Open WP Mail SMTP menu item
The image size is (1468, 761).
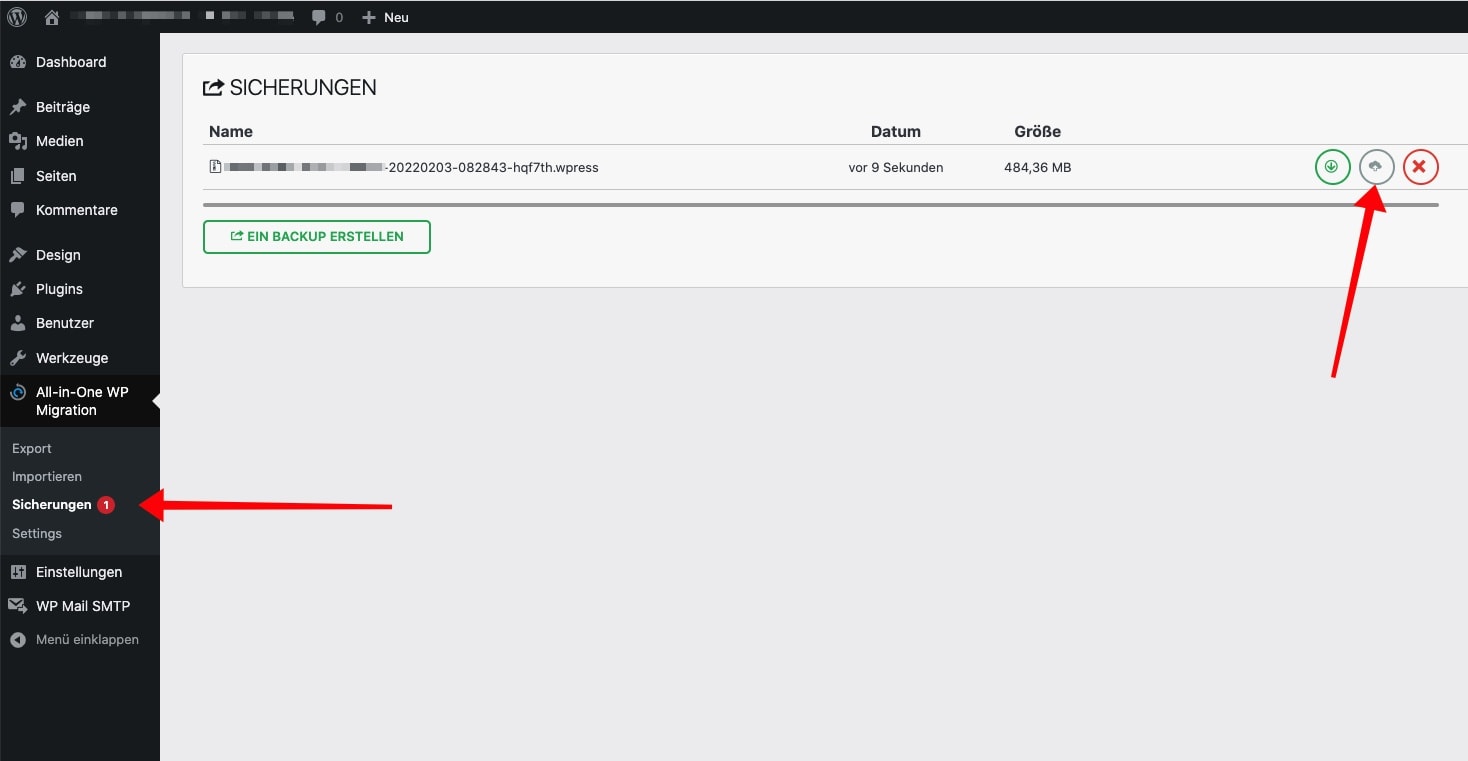pyautogui.click(x=82, y=606)
